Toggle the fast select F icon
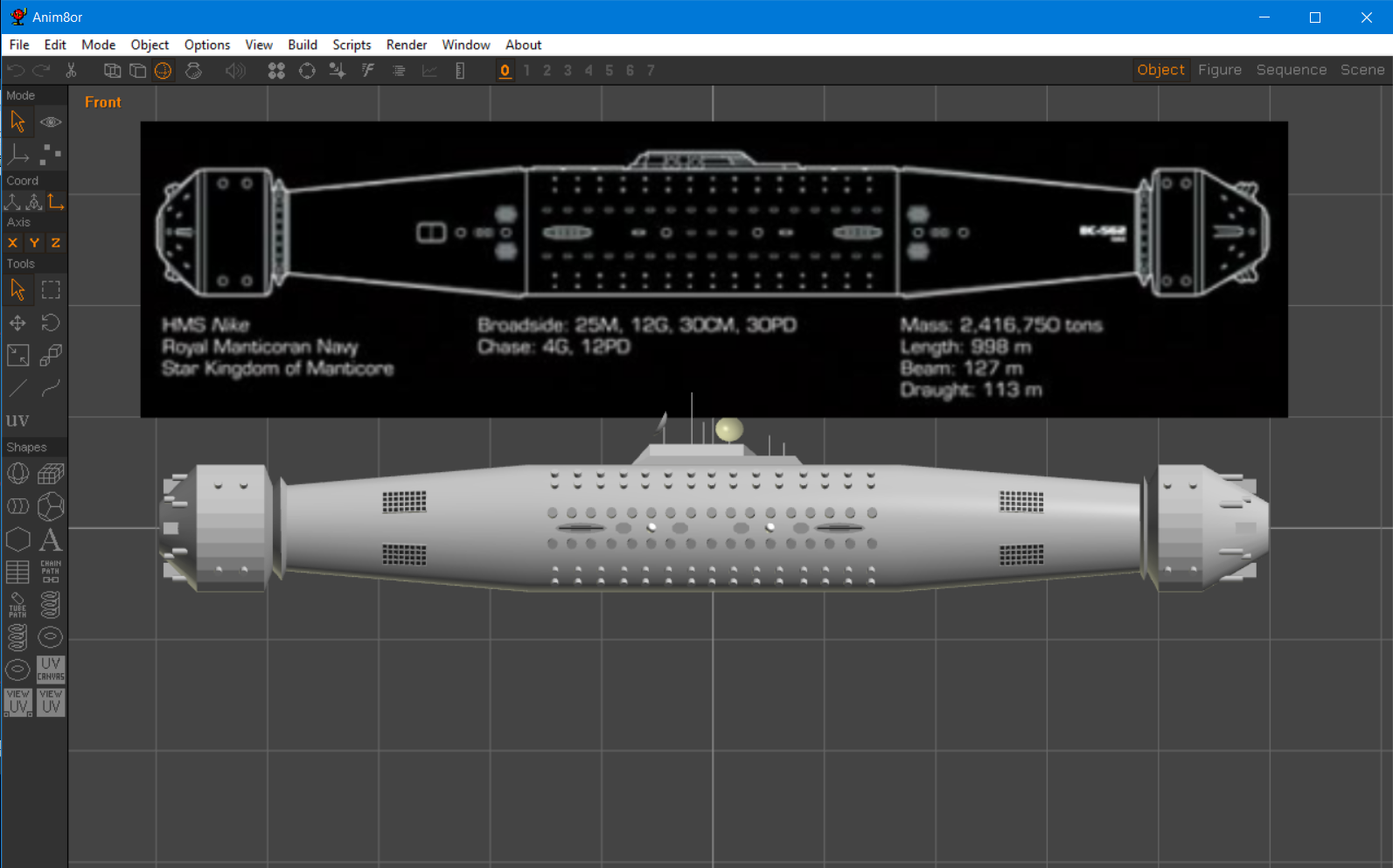This screenshot has height=868, width=1393. (x=367, y=71)
